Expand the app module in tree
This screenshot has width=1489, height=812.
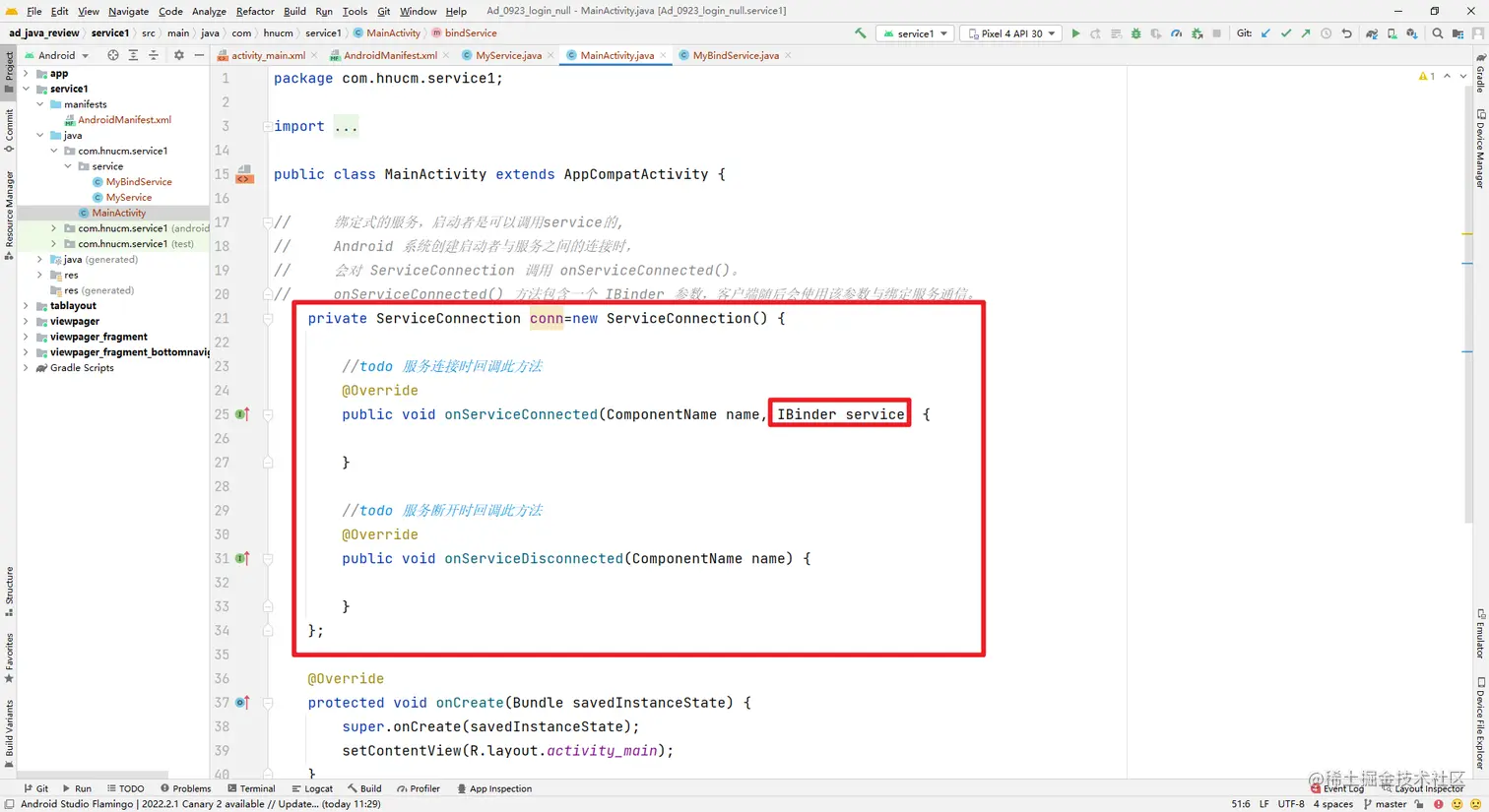click(x=27, y=74)
